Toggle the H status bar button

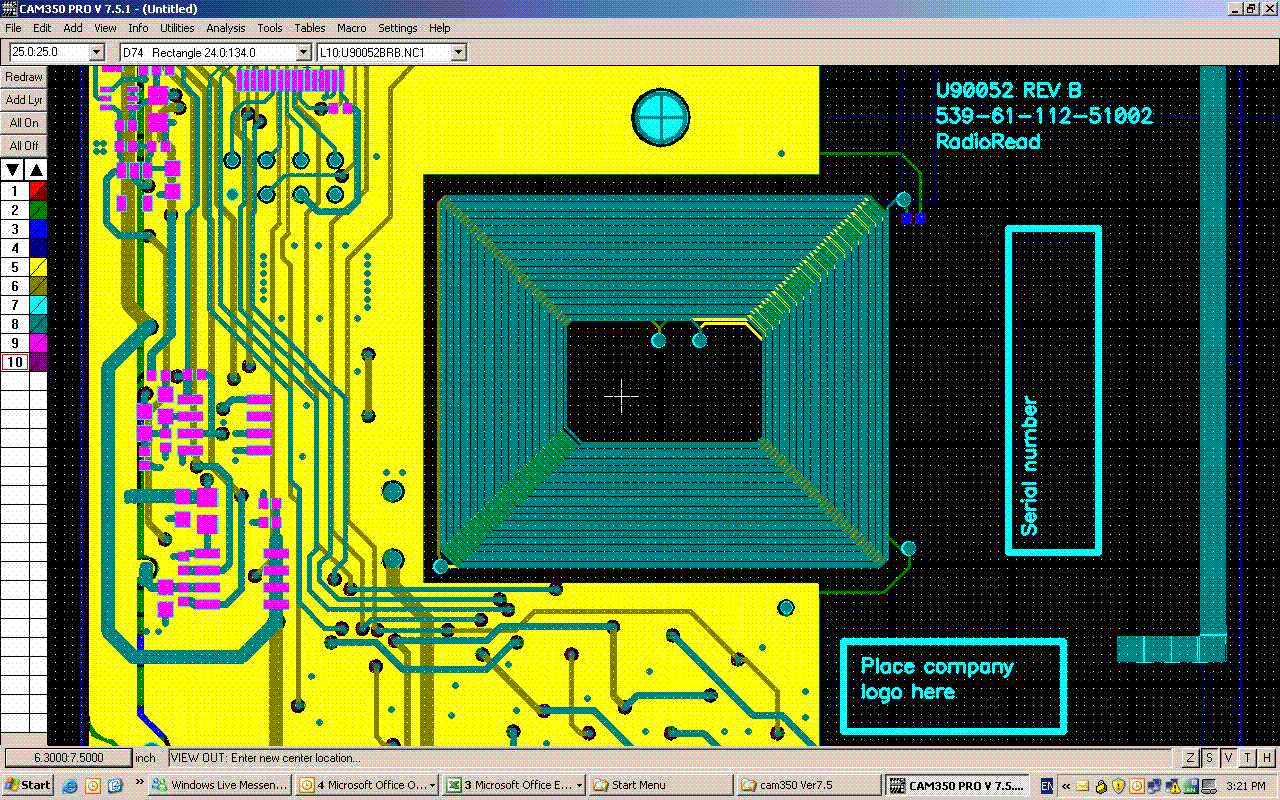click(1267, 758)
